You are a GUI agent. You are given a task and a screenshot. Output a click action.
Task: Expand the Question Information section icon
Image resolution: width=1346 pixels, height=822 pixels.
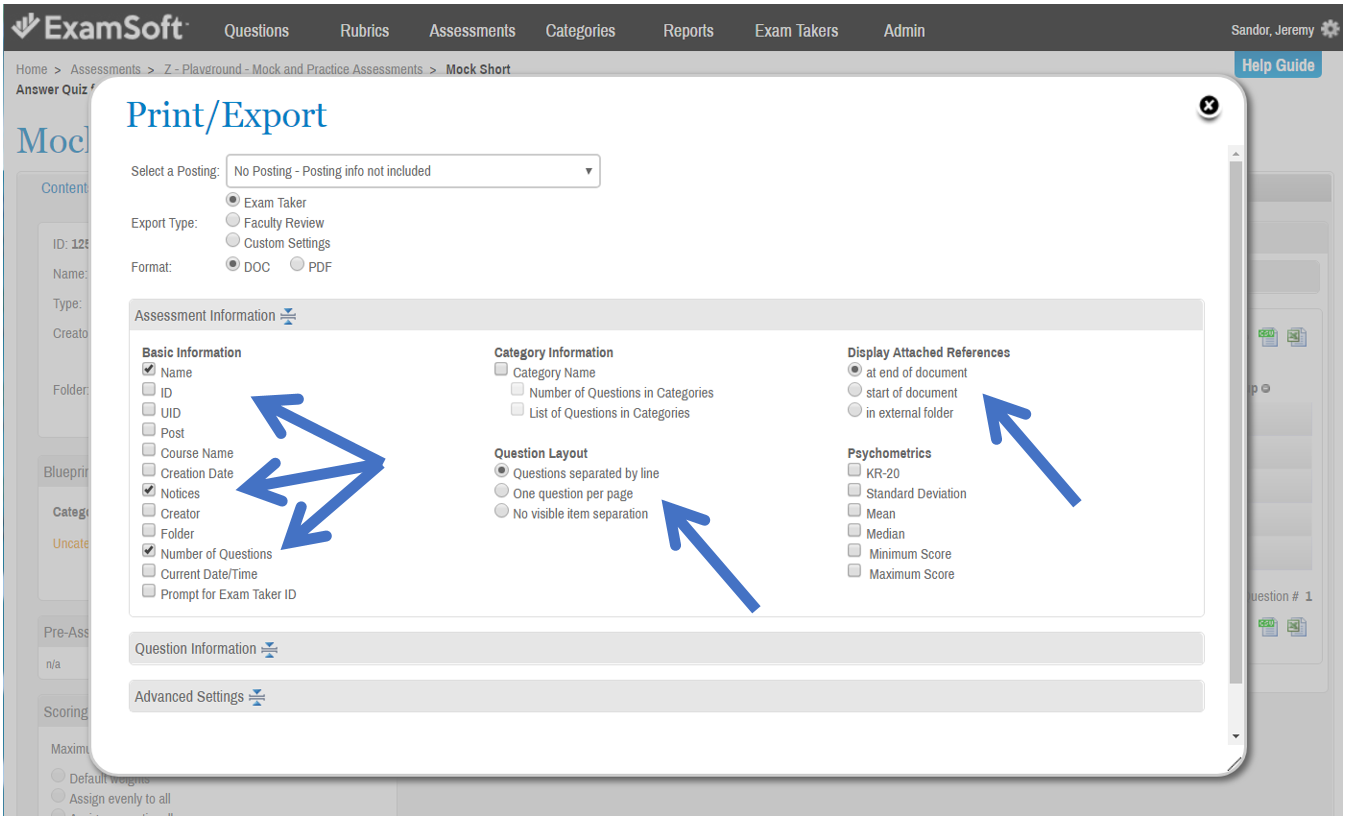point(269,649)
